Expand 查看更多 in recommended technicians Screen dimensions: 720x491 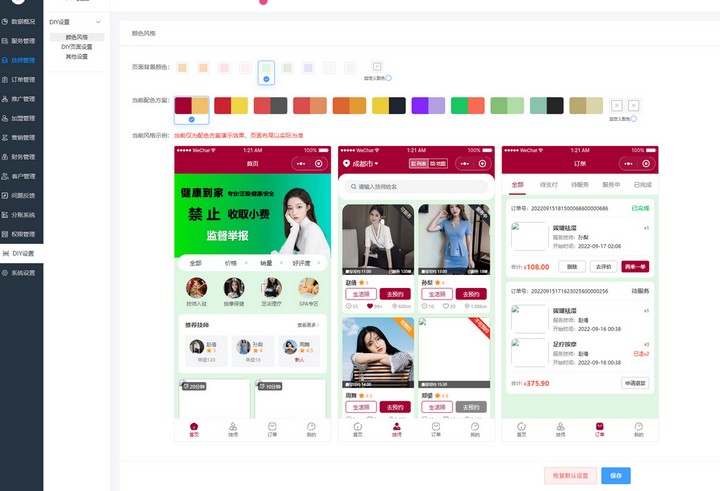coord(309,325)
